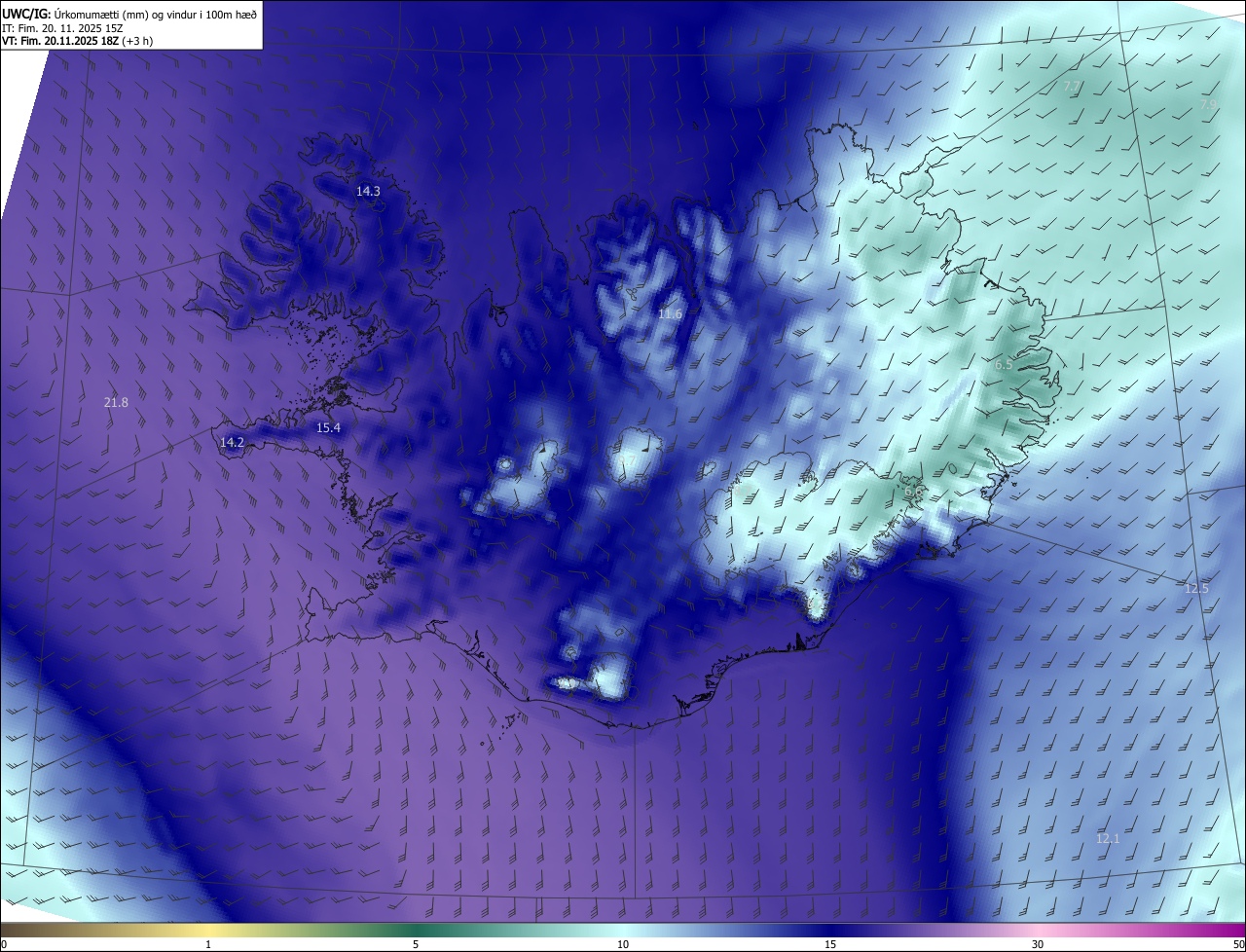The width and height of the screenshot is (1246, 952).
Task: Click the colorbar tick label '1'
Action: tap(208, 944)
